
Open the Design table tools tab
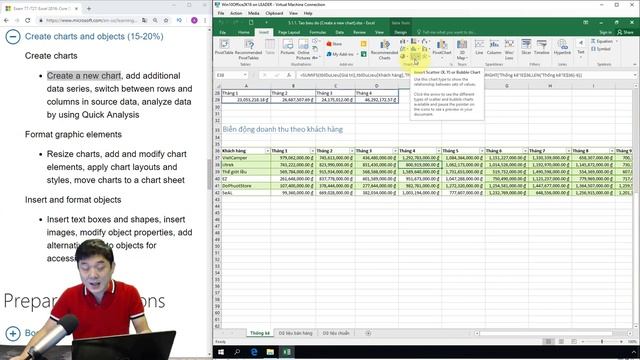click(400, 32)
